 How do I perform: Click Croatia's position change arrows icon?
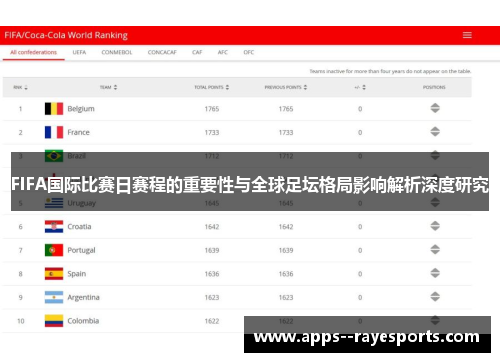(x=435, y=226)
